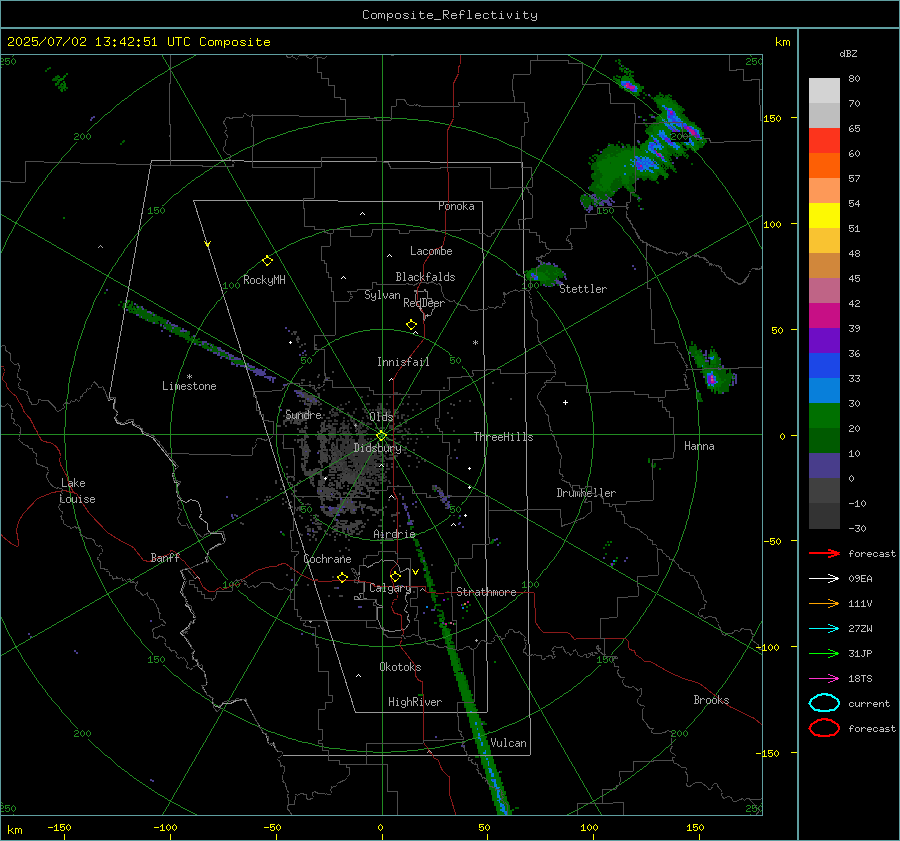Click the Lake Louise label

pos(77,491)
